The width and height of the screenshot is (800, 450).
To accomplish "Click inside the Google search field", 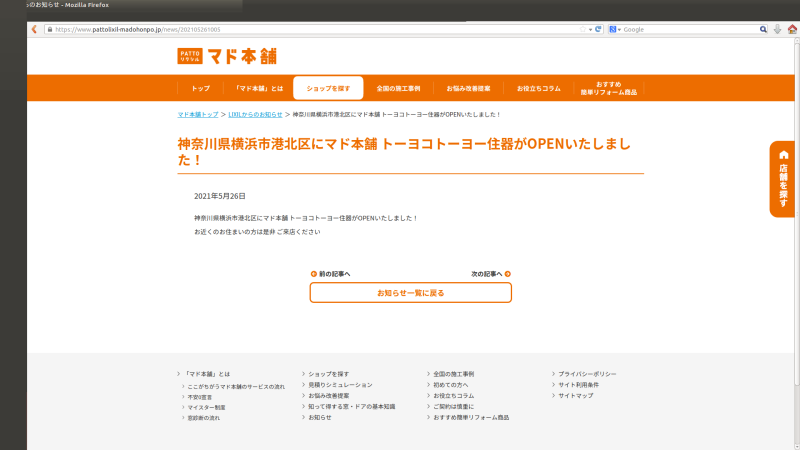I will click(x=690, y=30).
